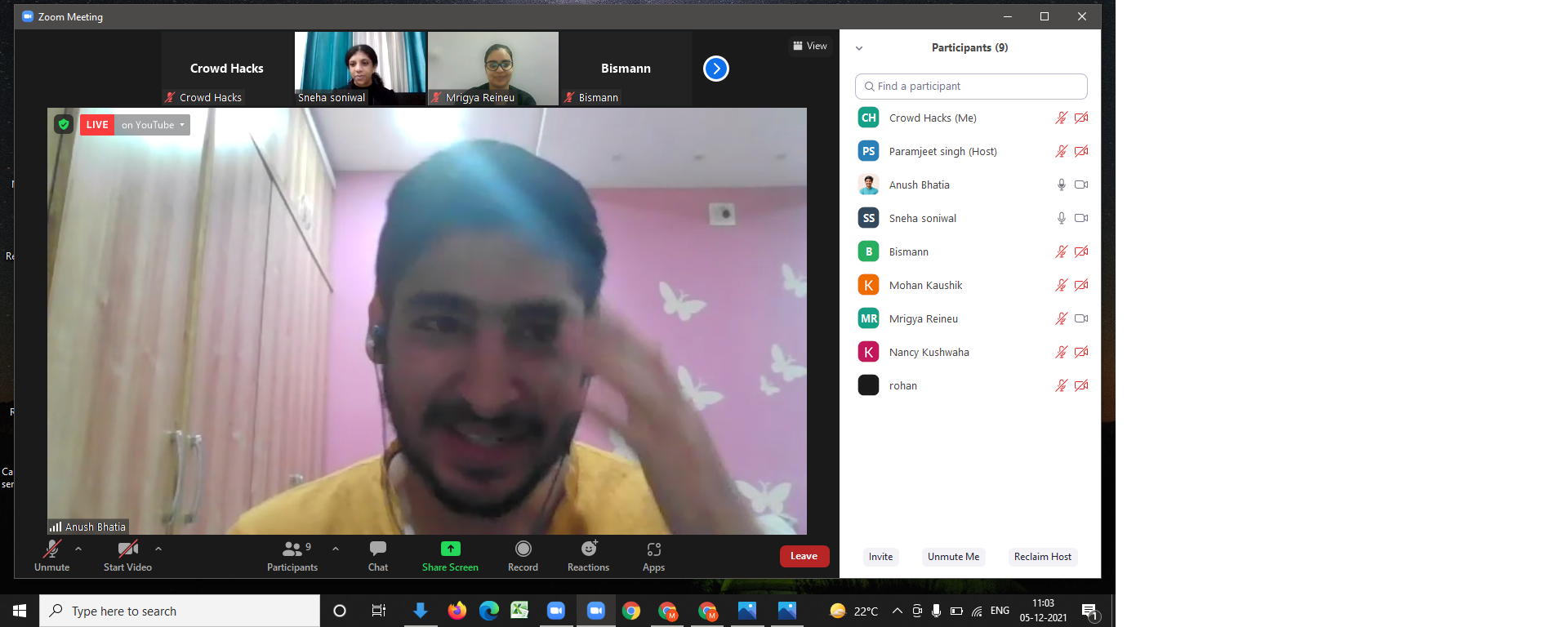Open the 'on YouTube' live stream dropdown

click(153, 125)
